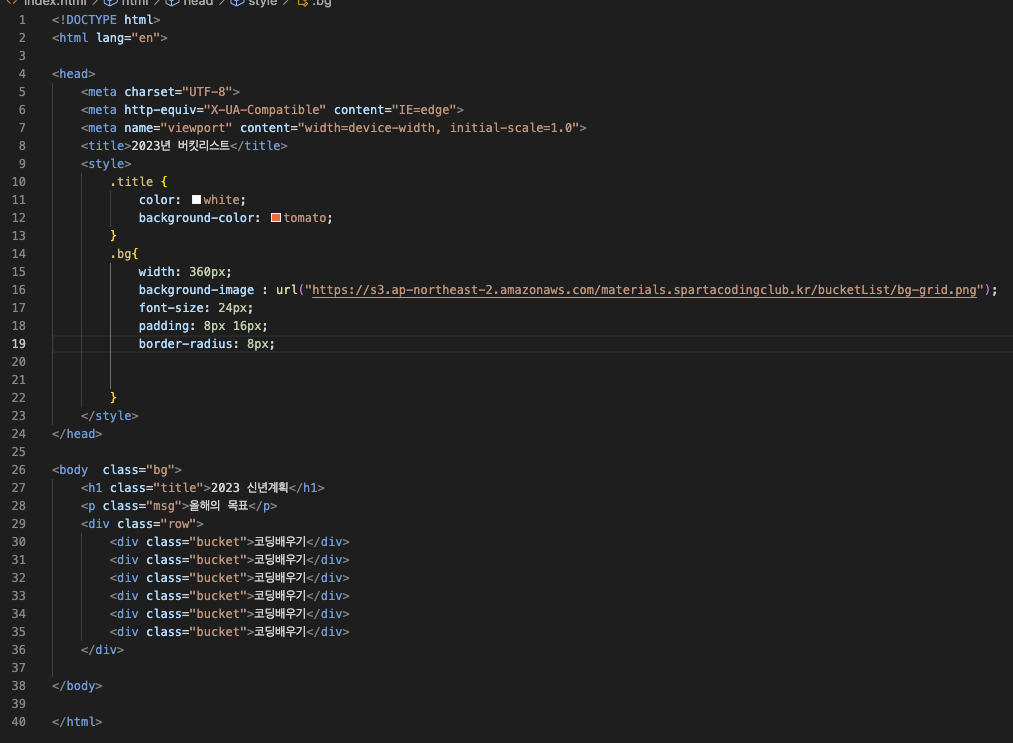Click the body class="bg" tag
The image size is (1013, 743).
point(117,470)
